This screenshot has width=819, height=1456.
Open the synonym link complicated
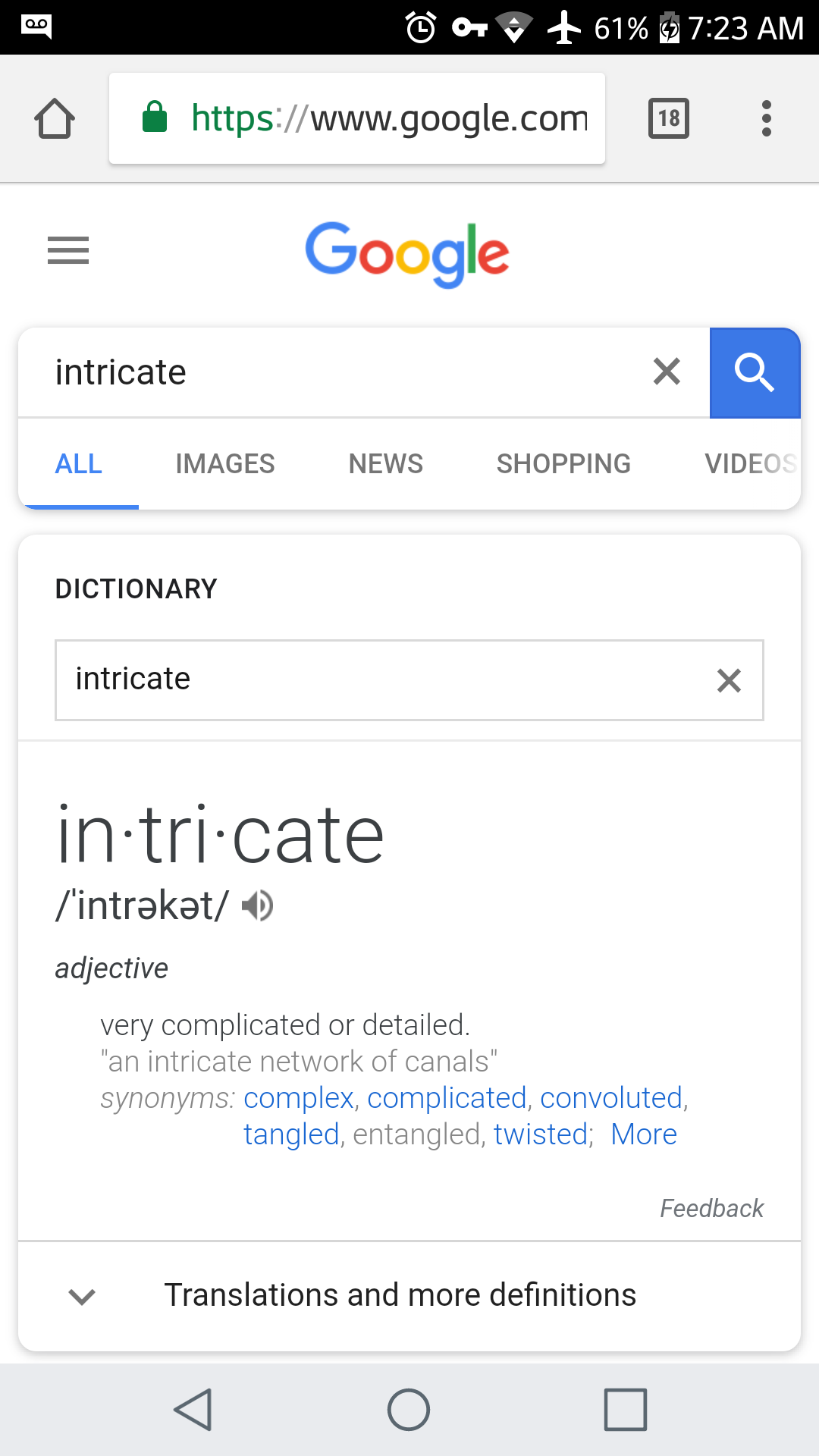pos(447,1098)
